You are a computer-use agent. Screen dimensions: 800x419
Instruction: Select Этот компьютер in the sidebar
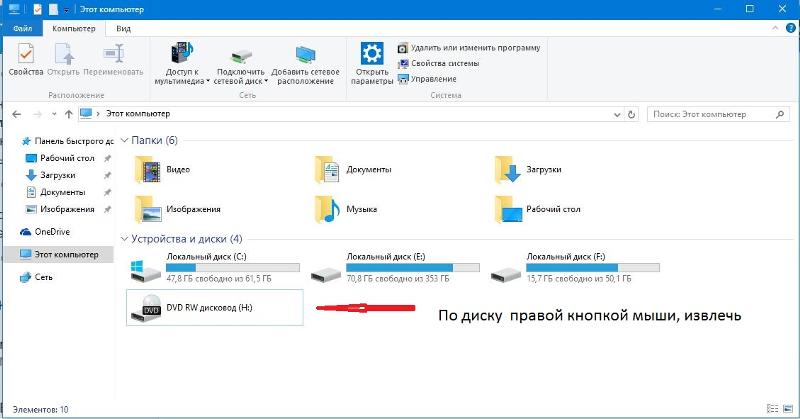(x=59, y=254)
